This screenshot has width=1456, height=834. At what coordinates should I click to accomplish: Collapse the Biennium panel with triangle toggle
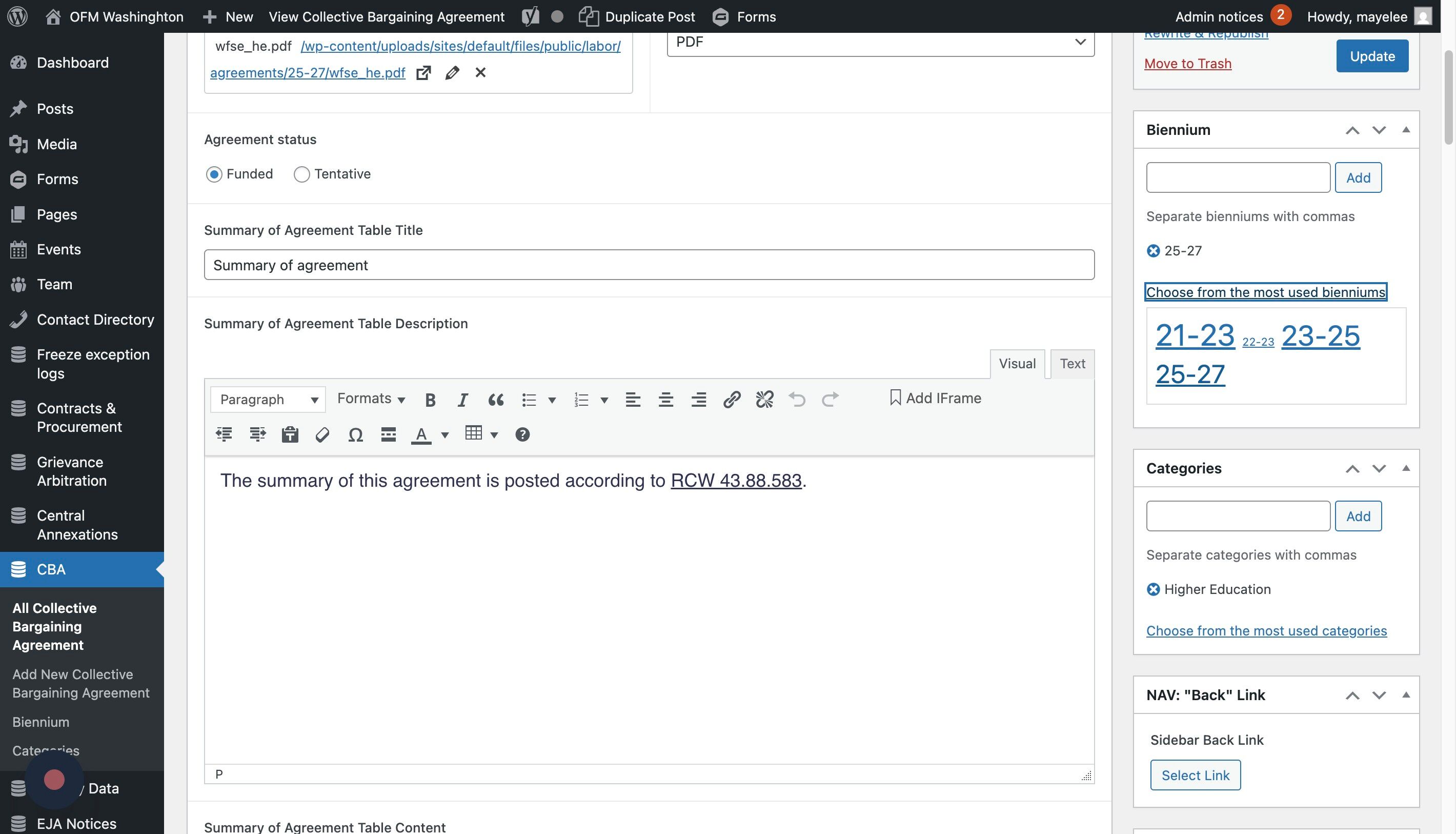(x=1406, y=130)
